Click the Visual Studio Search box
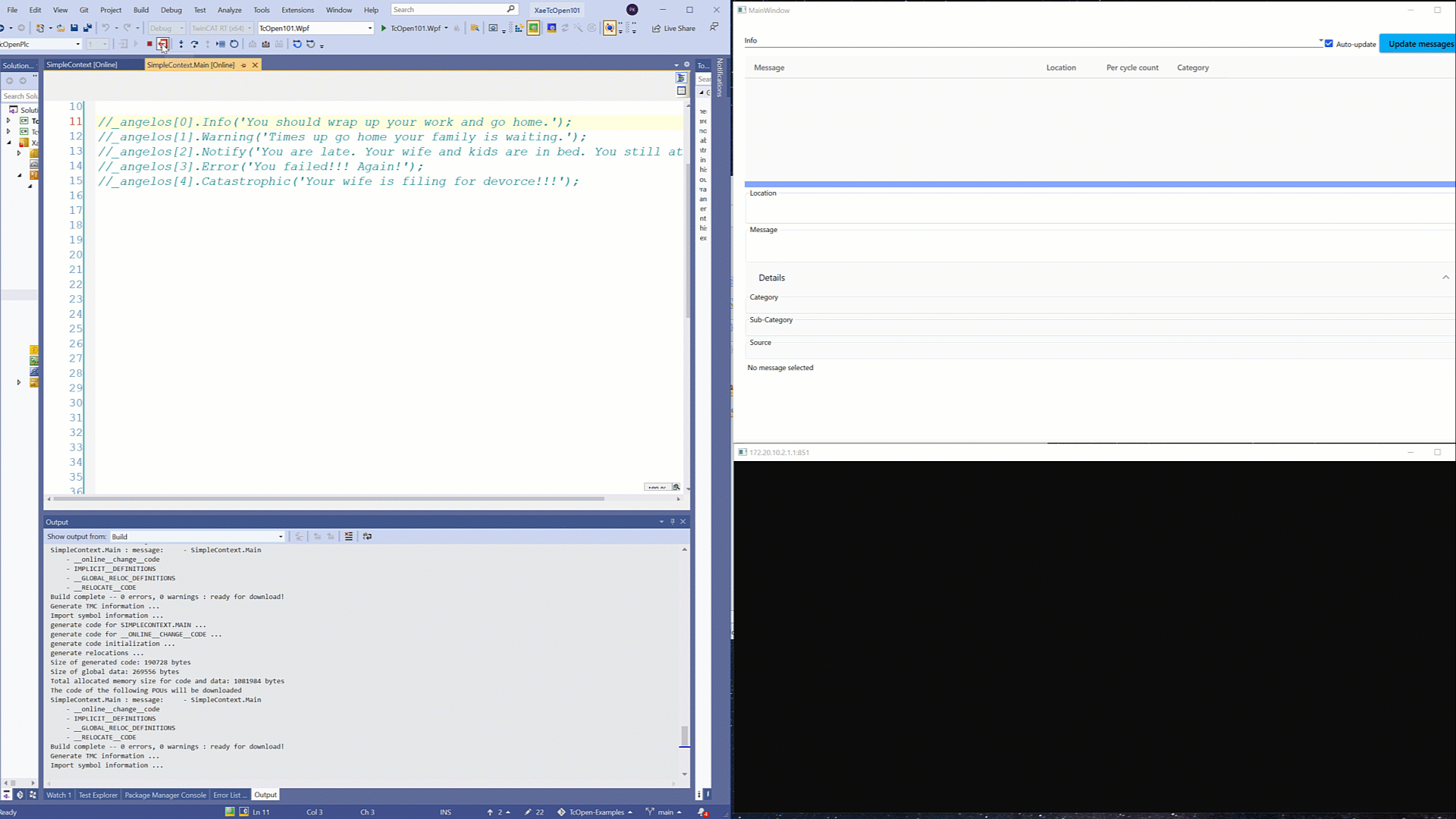This screenshot has height=819, width=1456. pos(447,10)
